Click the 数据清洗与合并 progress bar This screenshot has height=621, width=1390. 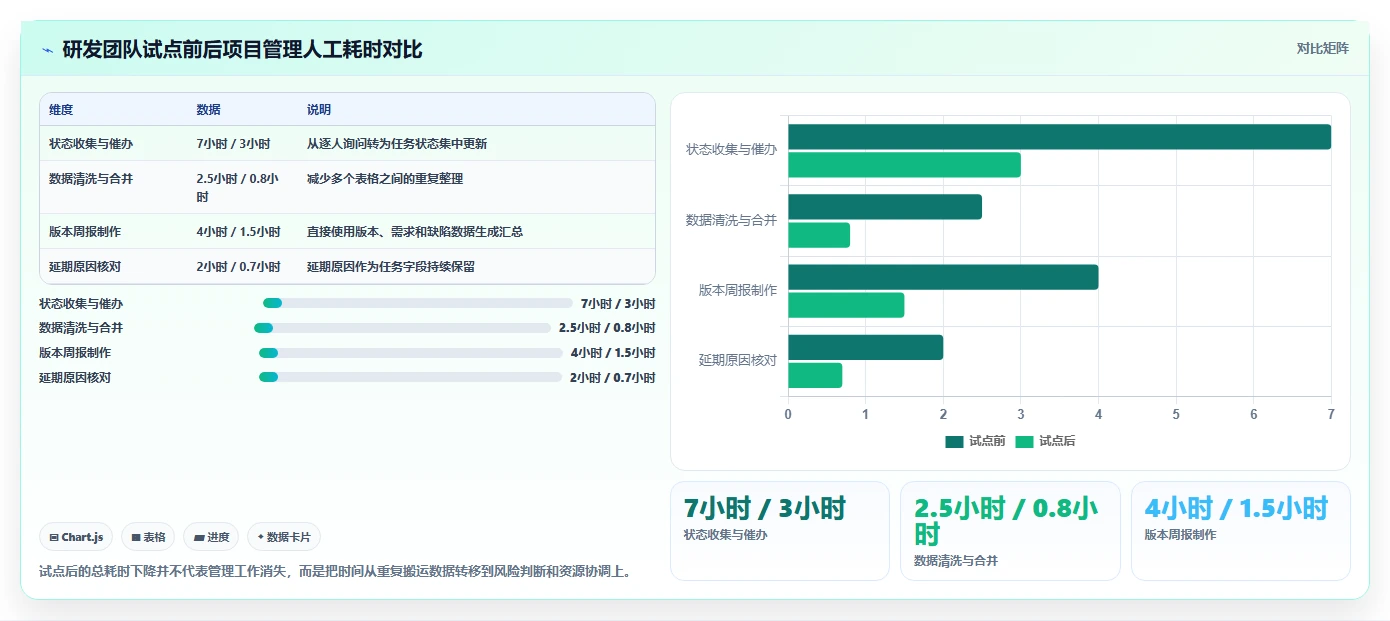coord(402,328)
